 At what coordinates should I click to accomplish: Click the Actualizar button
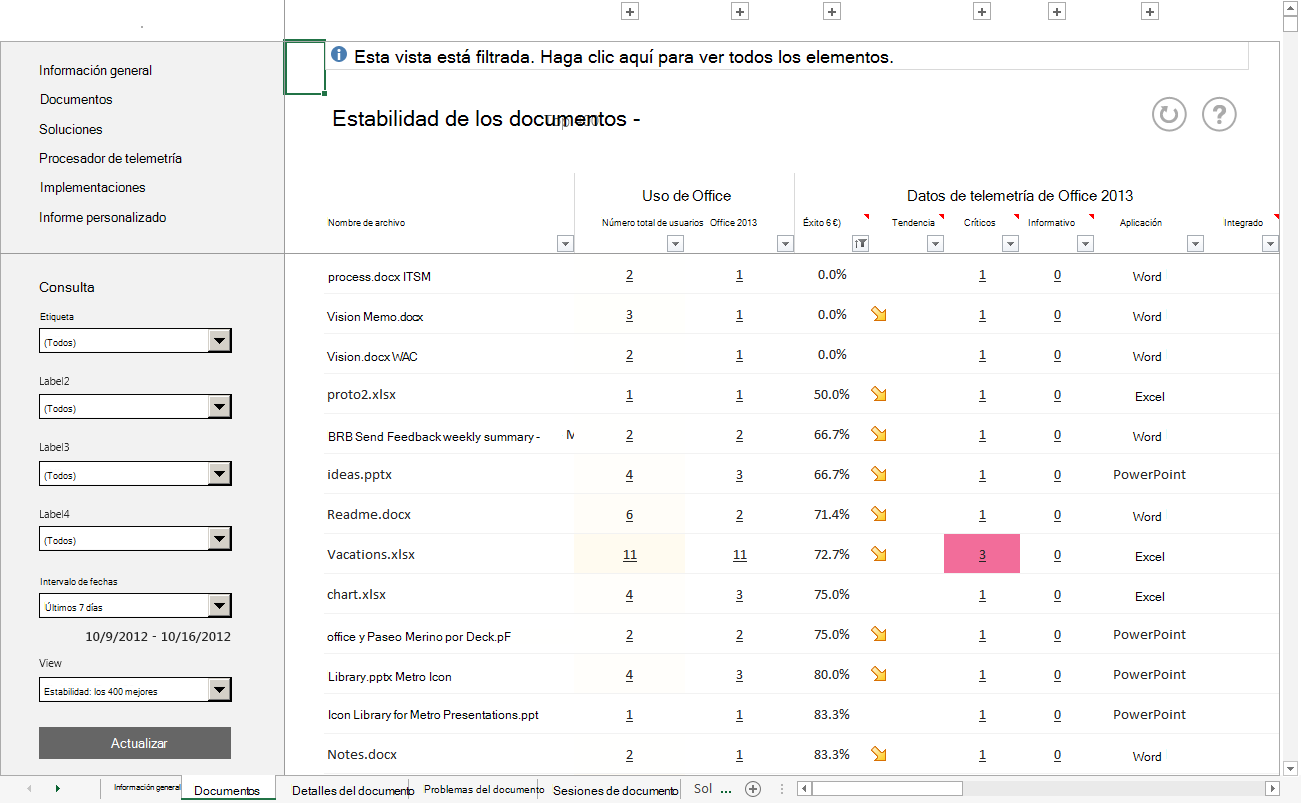pos(135,743)
